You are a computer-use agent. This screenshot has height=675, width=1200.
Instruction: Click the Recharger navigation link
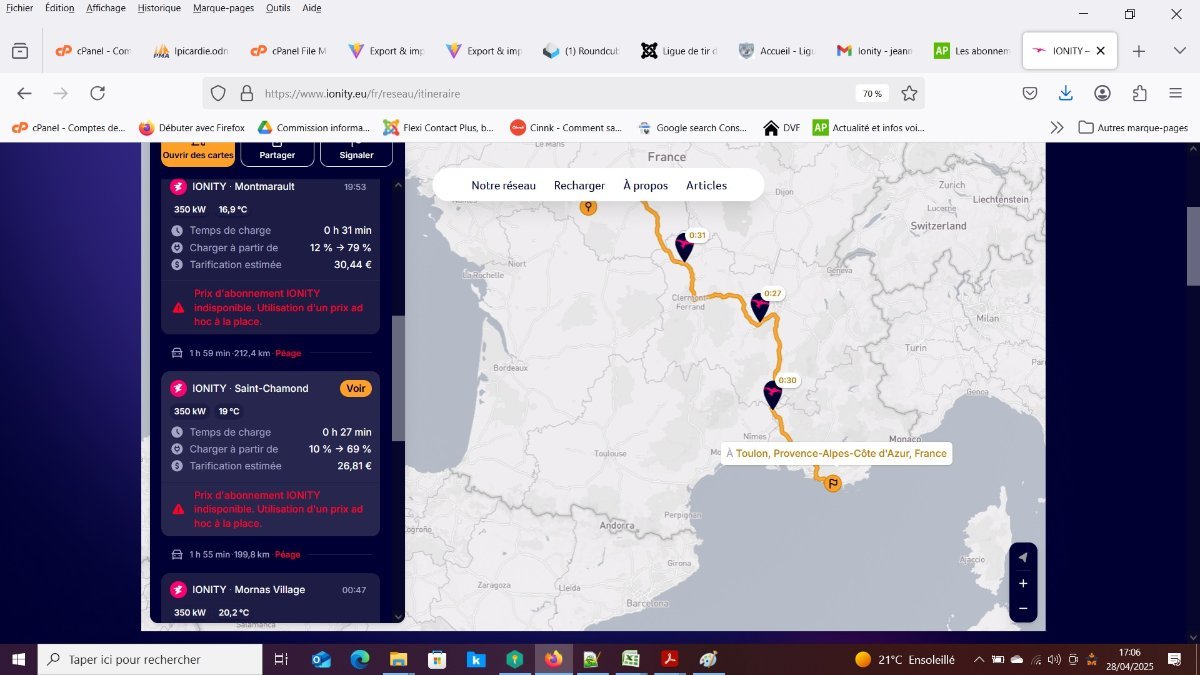579,185
